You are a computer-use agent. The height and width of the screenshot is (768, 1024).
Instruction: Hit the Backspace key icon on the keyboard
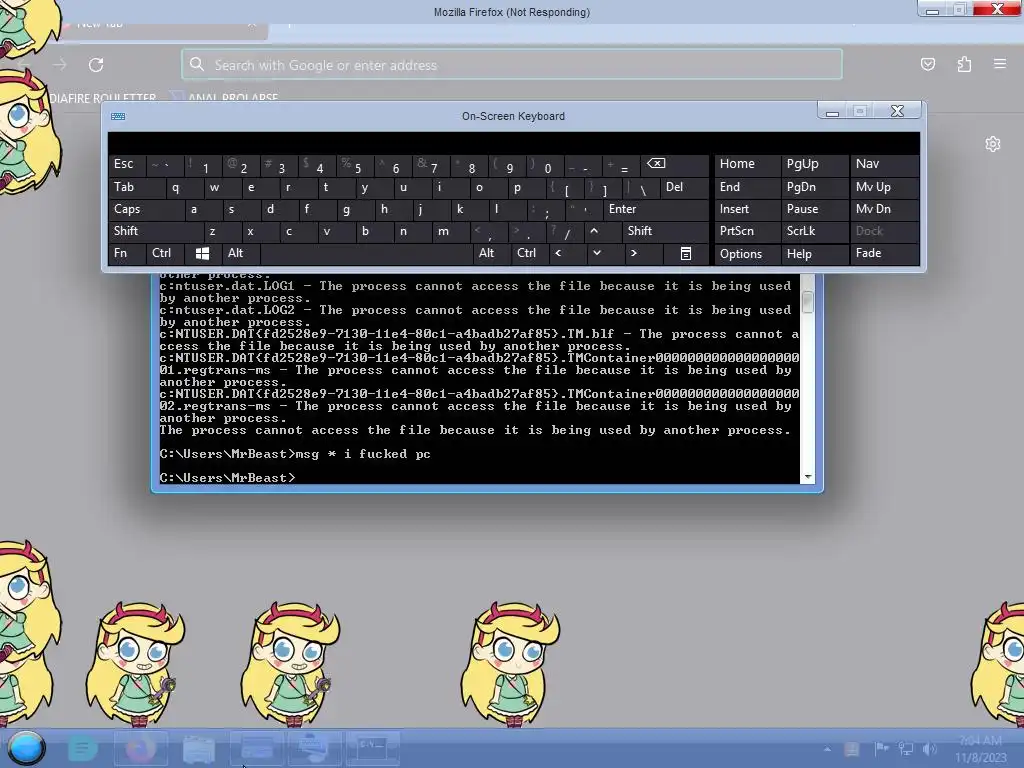[675, 164]
